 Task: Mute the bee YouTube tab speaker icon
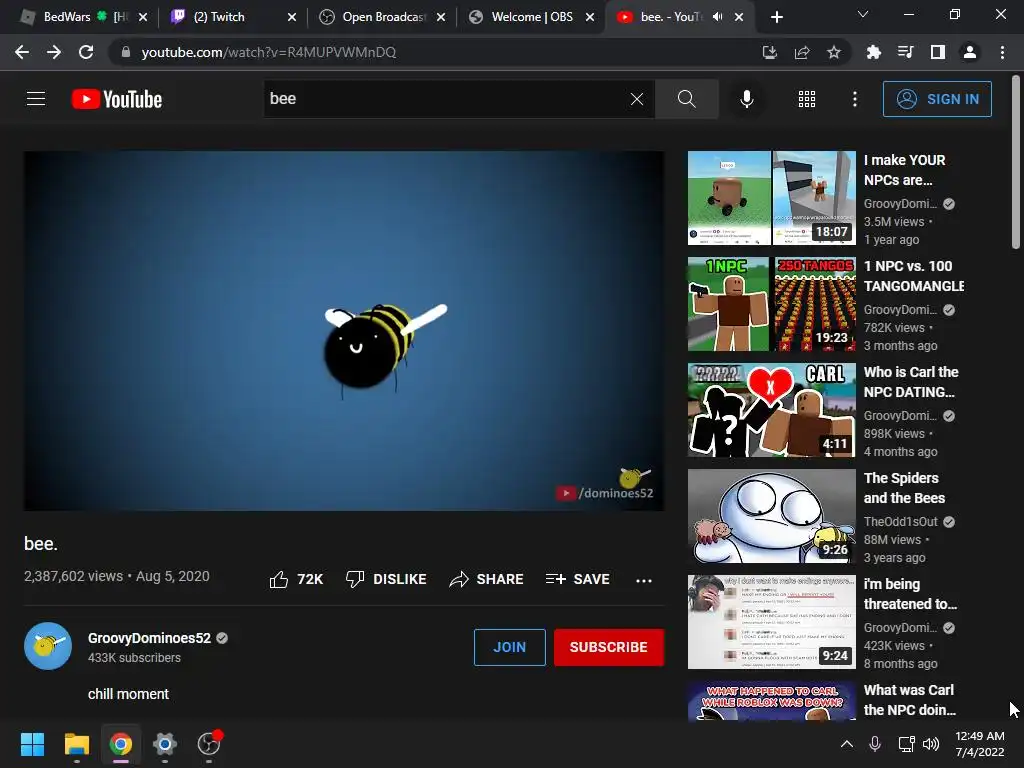click(x=718, y=17)
